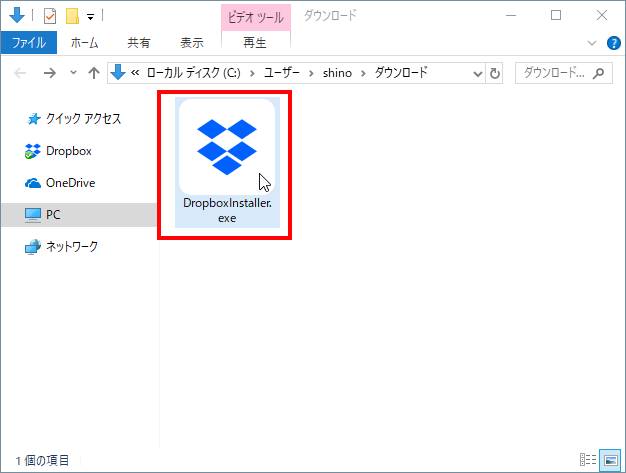Go up one folder level
Viewport: 626px width, 473px height.
point(94,73)
